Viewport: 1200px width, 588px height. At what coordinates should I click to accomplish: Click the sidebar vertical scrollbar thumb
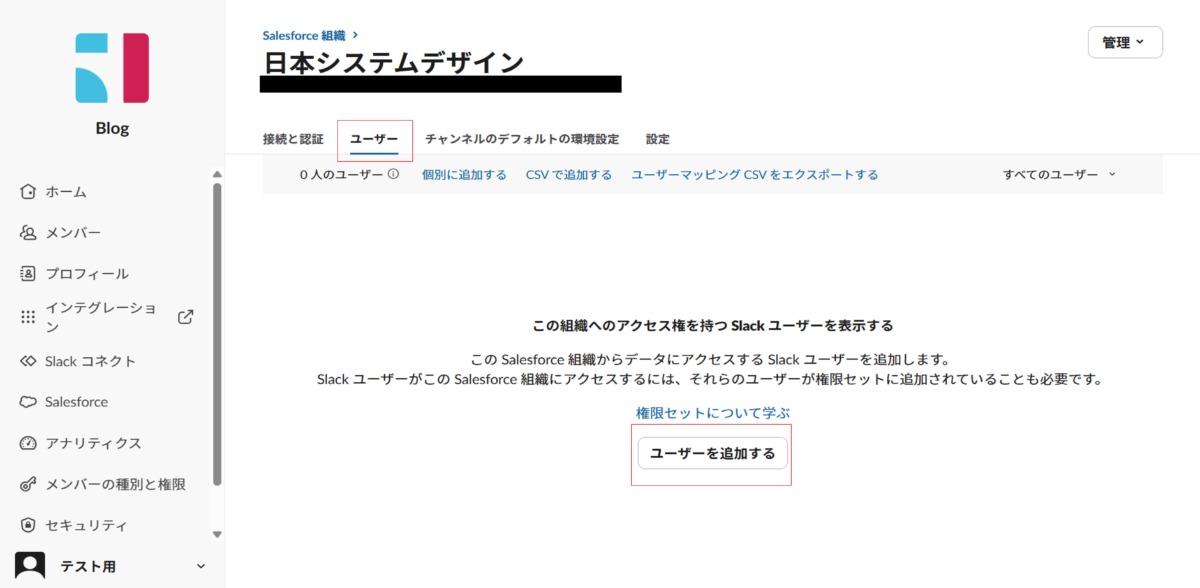click(x=218, y=333)
